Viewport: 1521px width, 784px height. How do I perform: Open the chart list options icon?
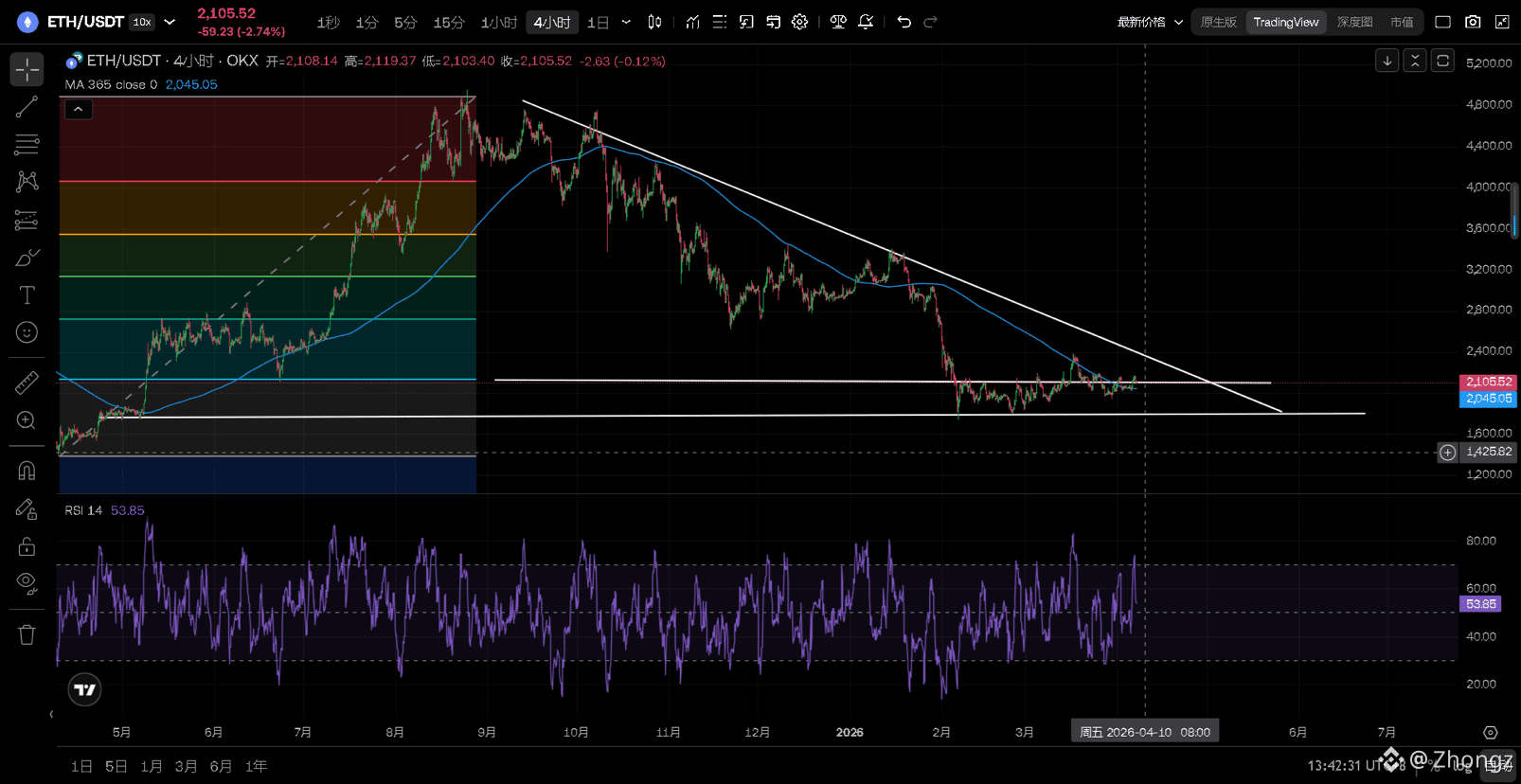pos(720,22)
